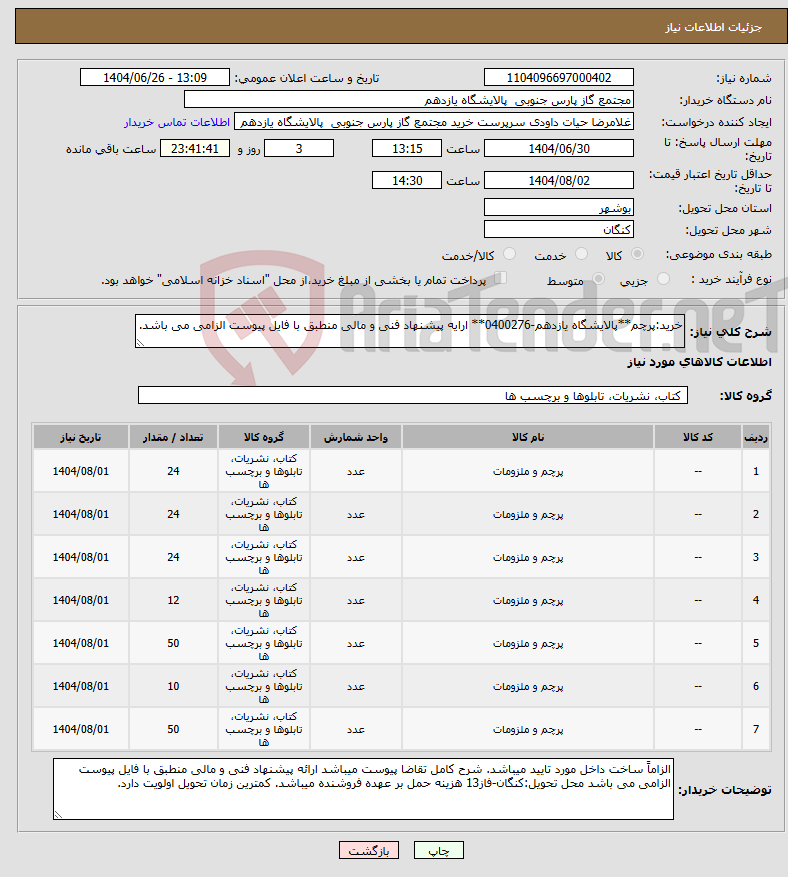The height and width of the screenshot is (877, 788).
Task: Click the تاریخ نیاز column header
Action: tap(81, 437)
